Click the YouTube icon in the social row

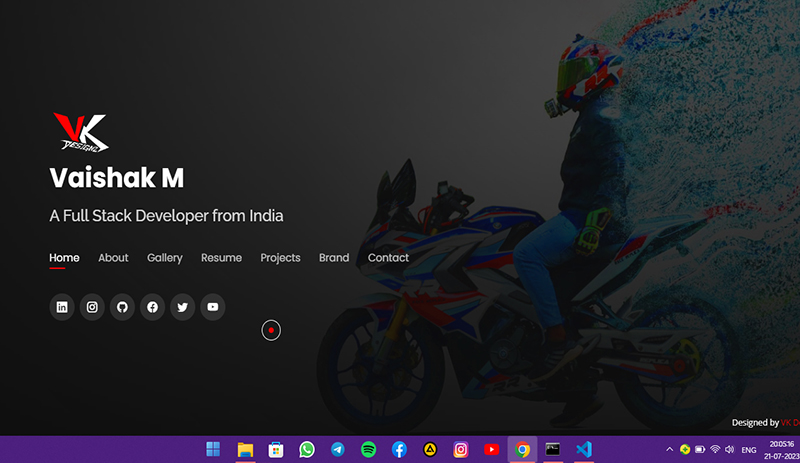click(212, 307)
